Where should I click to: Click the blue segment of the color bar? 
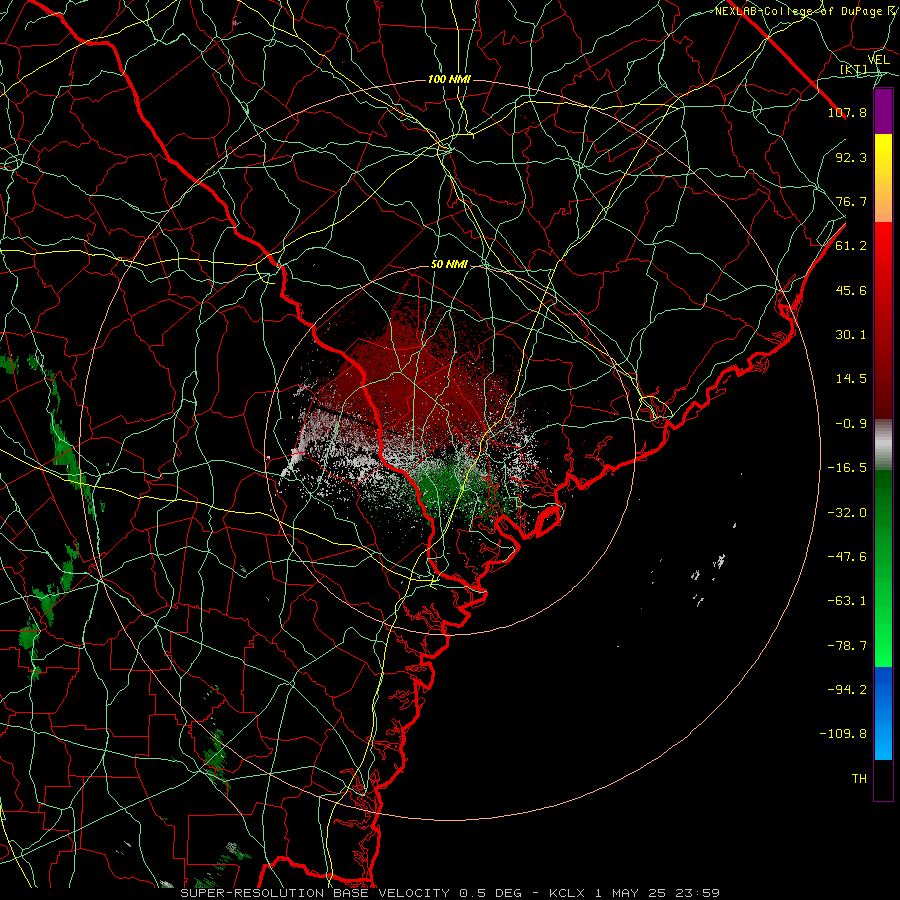883,713
